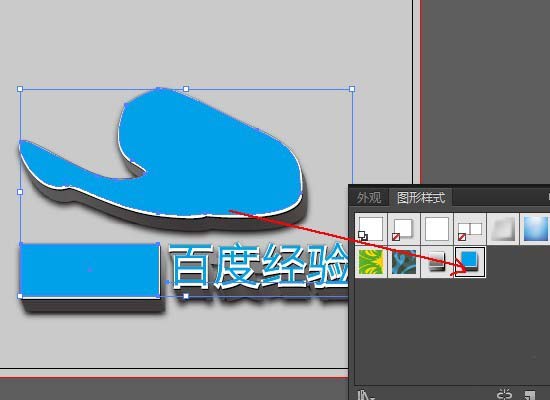Click the top-left selection bounding box handle

pos(20,89)
